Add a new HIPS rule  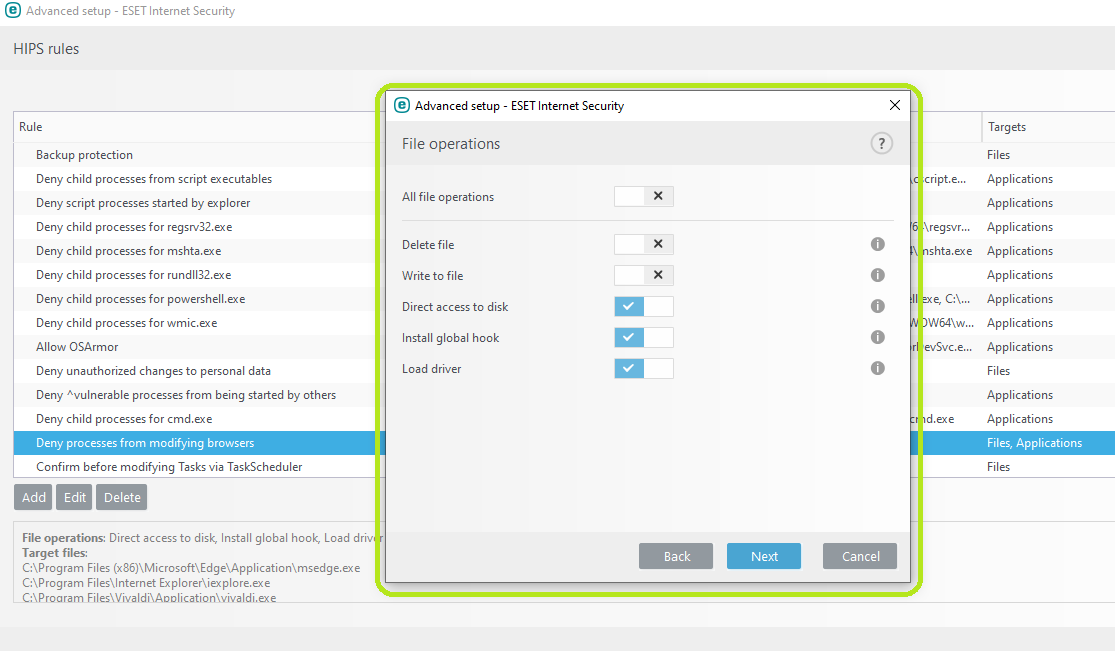pos(33,497)
